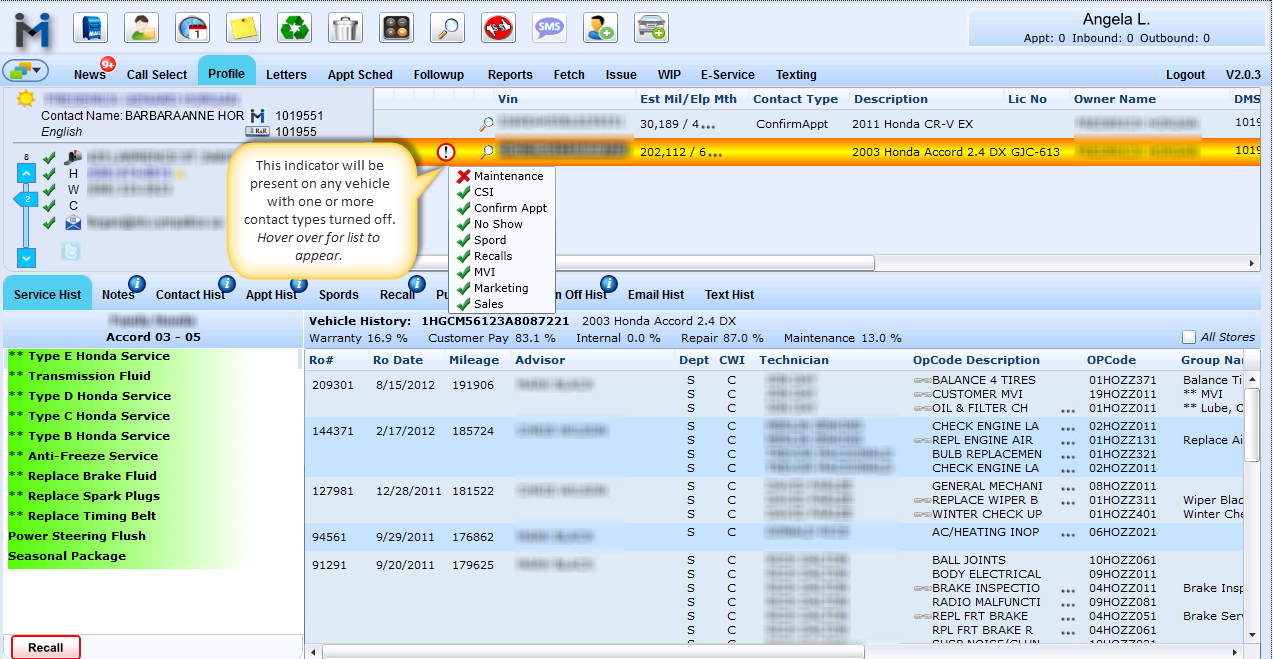Image resolution: width=1273 pixels, height=659 pixels.
Task: Toggle the Maintenance contact type red X
Action: [x=464, y=176]
